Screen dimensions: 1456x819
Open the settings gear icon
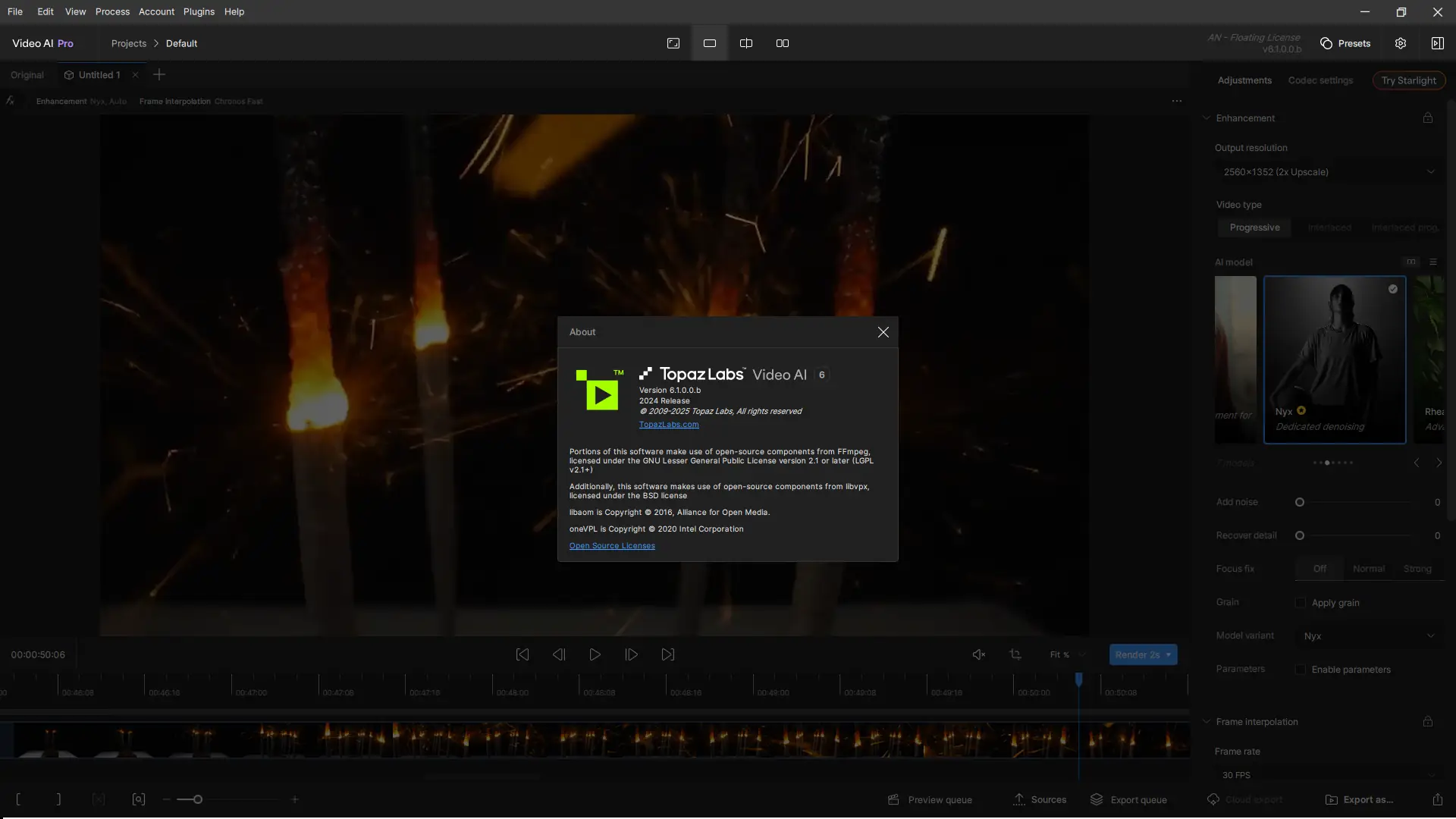click(1400, 43)
